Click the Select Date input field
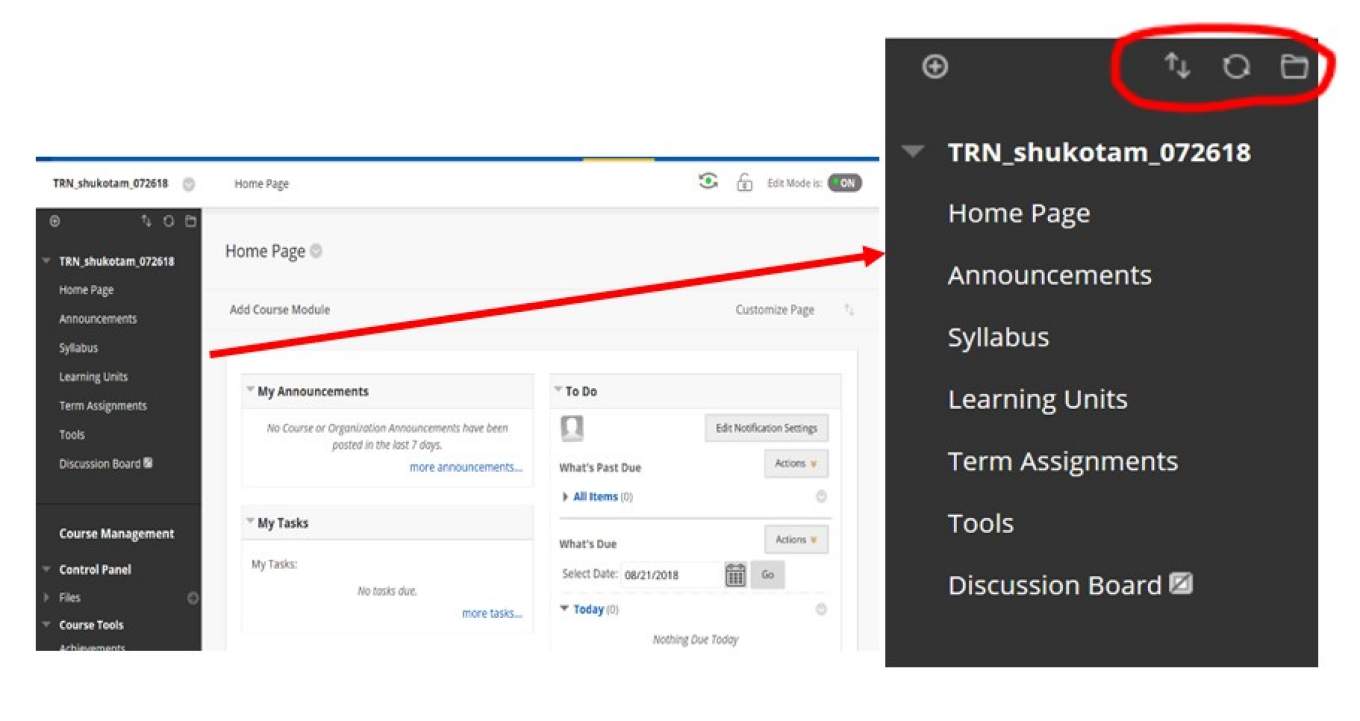Image resolution: width=1360 pixels, height=721 pixels. (x=669, y=575)
